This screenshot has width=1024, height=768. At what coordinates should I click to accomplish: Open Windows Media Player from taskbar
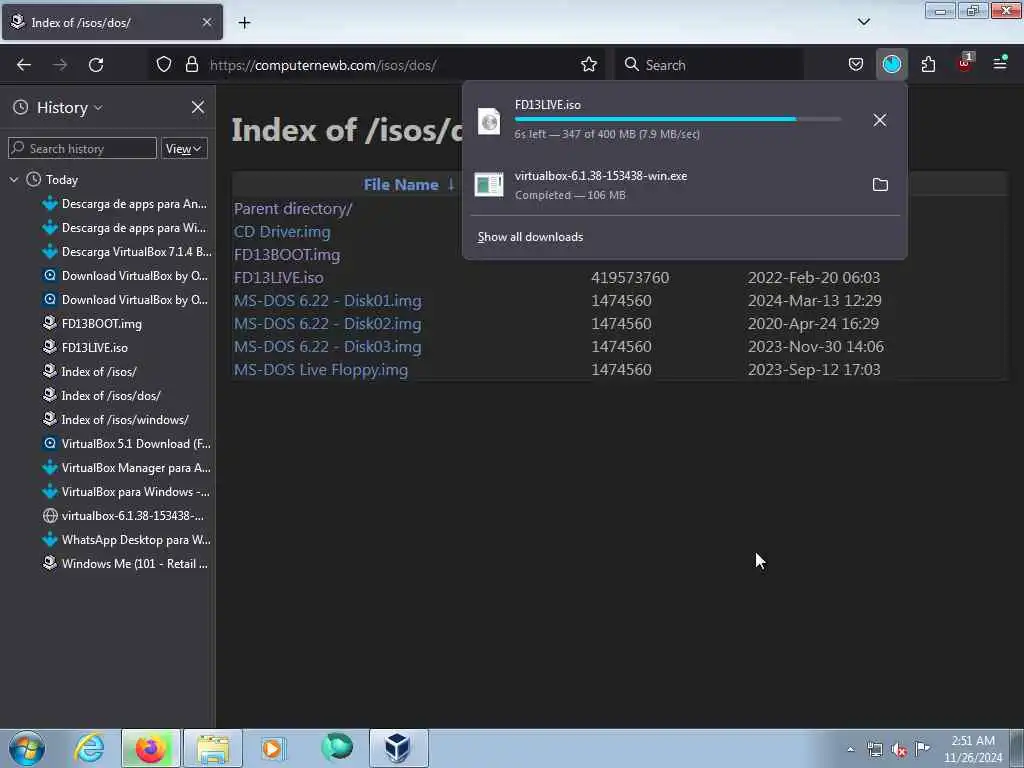[273, 748]
